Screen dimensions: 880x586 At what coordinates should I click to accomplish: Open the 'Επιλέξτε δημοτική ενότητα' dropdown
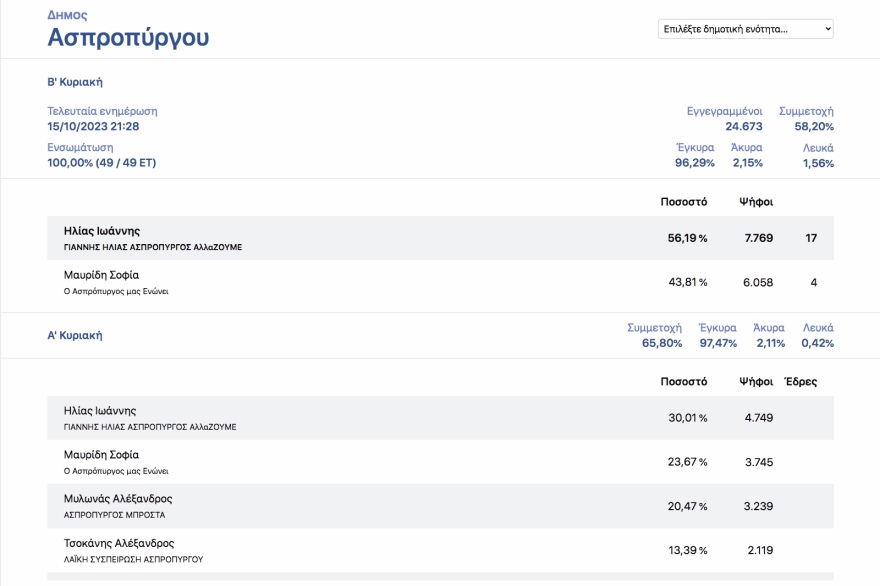[x=745, y=29]
